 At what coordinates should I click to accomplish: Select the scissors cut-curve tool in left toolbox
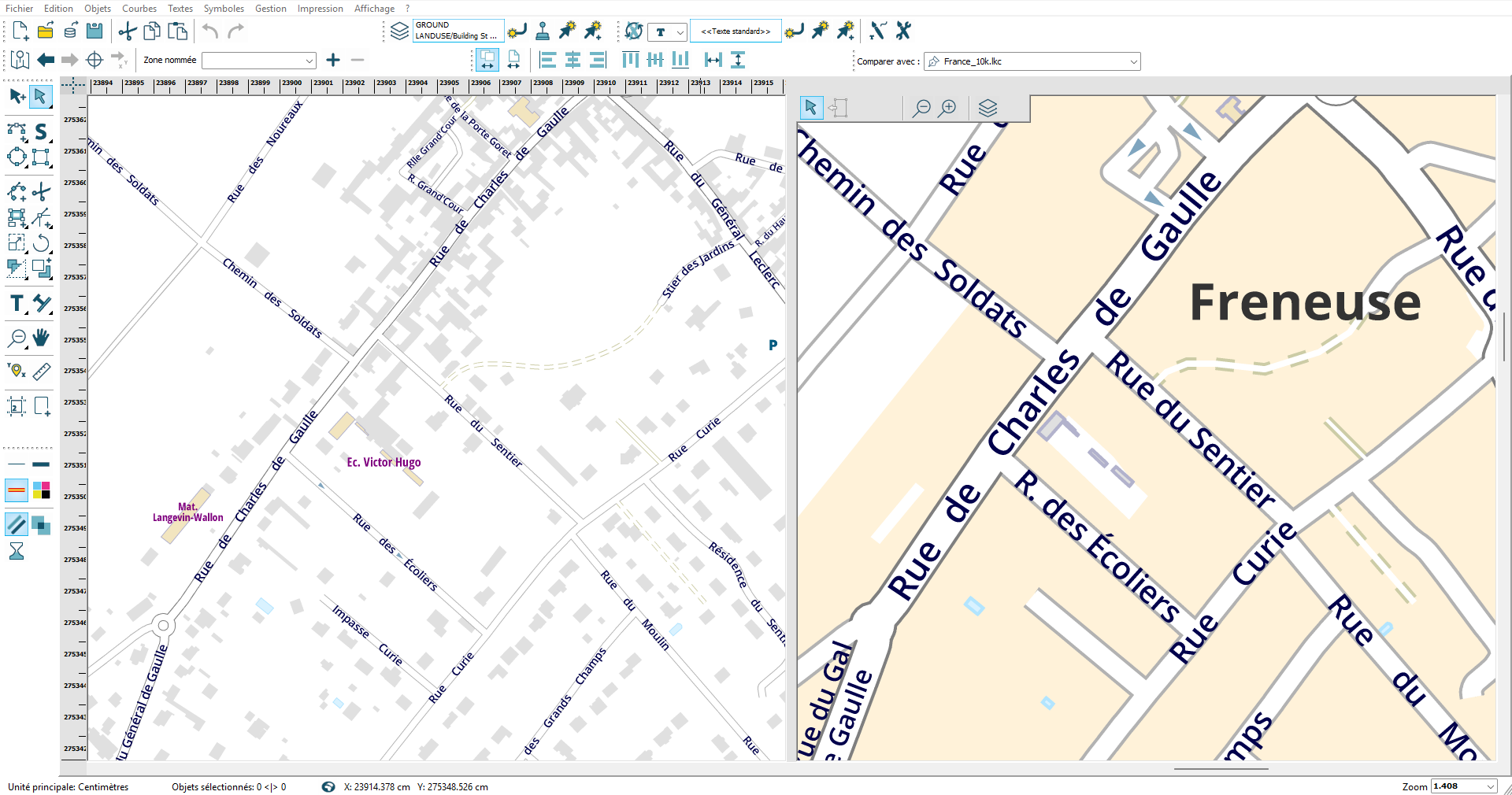(x=42, y=191)
